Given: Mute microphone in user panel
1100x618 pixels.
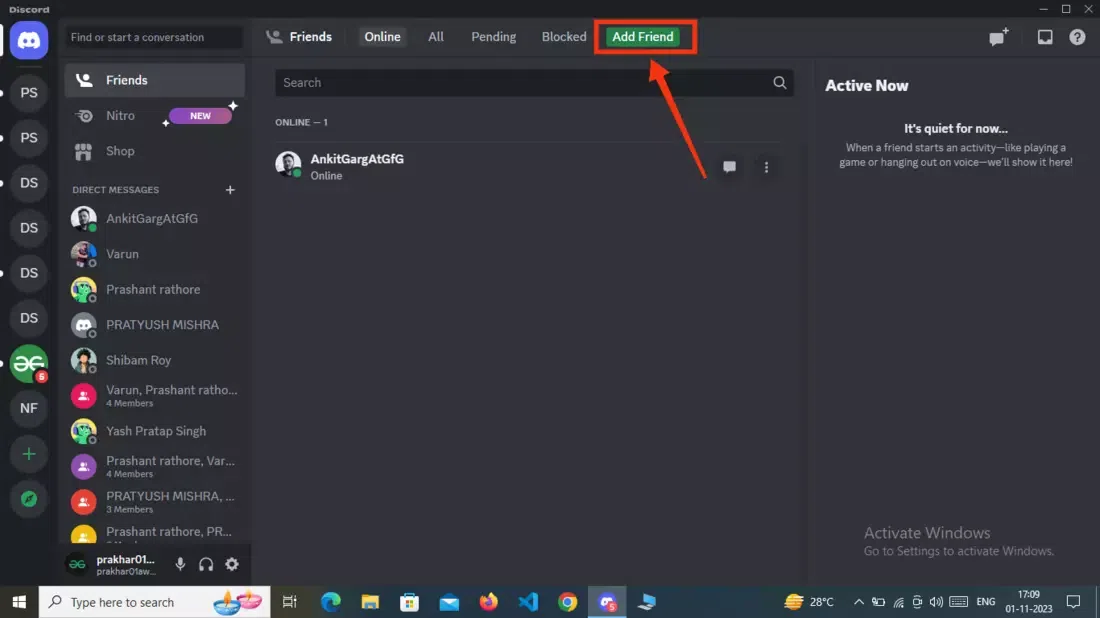Looking at the screenshot, I should tap(180, 564).
